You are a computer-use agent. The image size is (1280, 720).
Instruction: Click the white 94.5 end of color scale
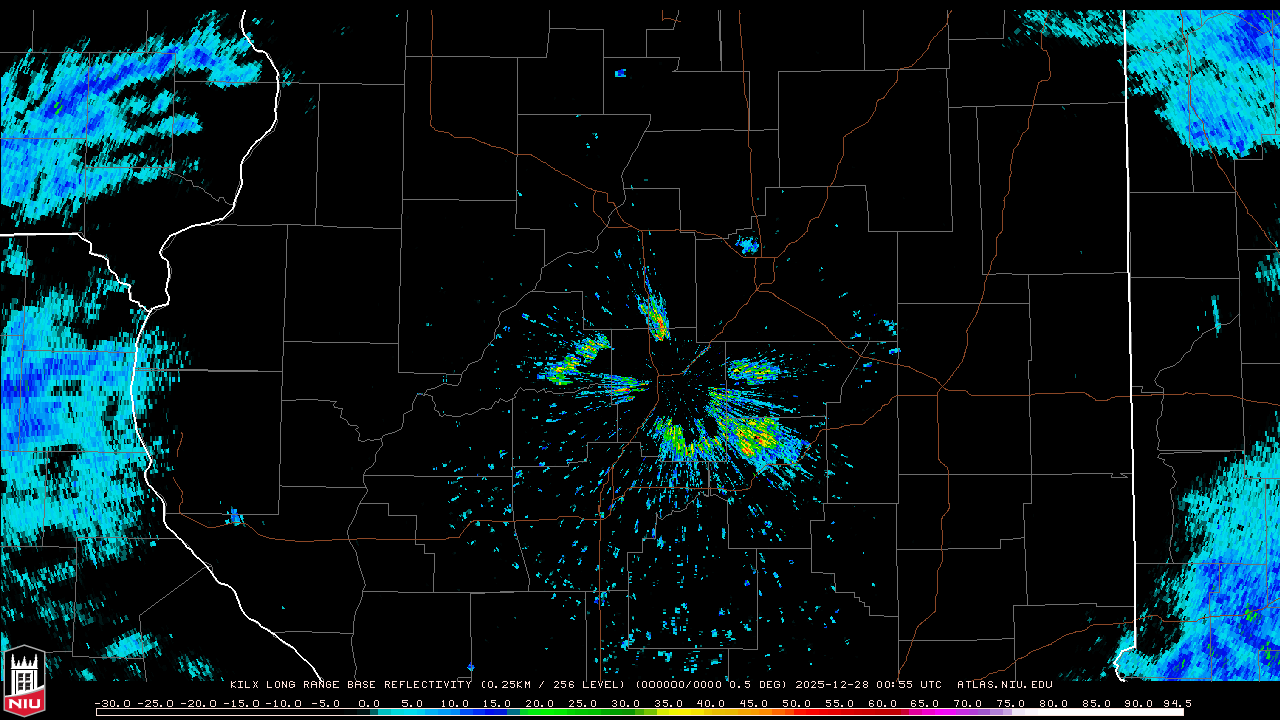pos(1180,712)
